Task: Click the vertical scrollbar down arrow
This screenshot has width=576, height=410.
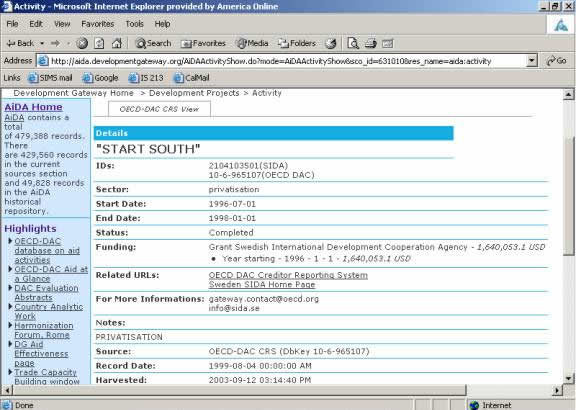Action: [568, 378]
